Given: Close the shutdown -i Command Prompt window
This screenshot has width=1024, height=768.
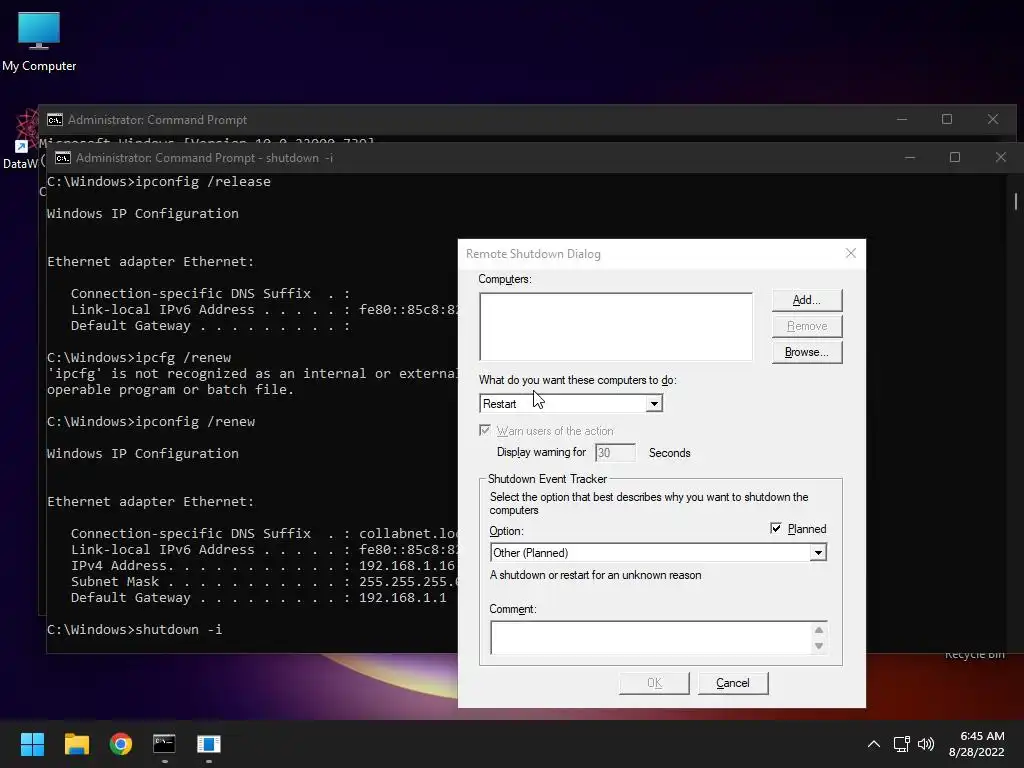Looking at the screenshot, I should coord(1000,157).
